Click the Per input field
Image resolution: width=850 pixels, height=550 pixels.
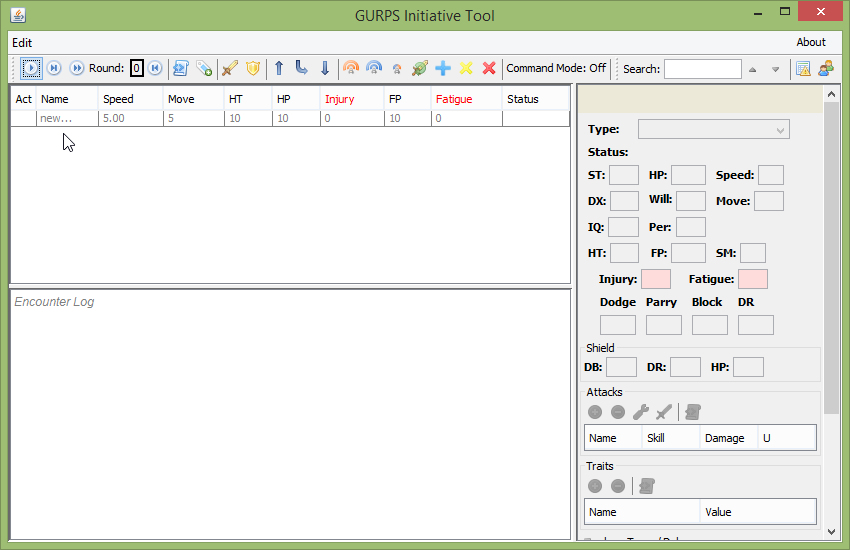[x=691, y=227]
